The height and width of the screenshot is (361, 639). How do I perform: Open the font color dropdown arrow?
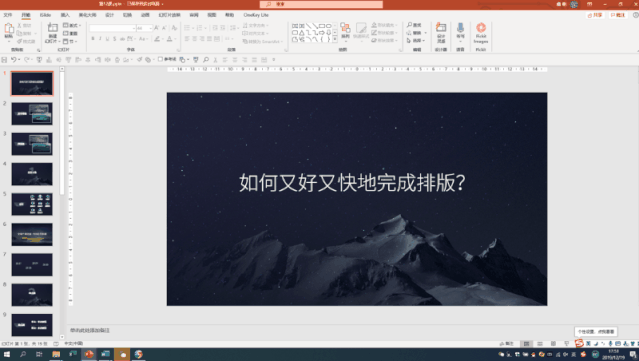175,39
